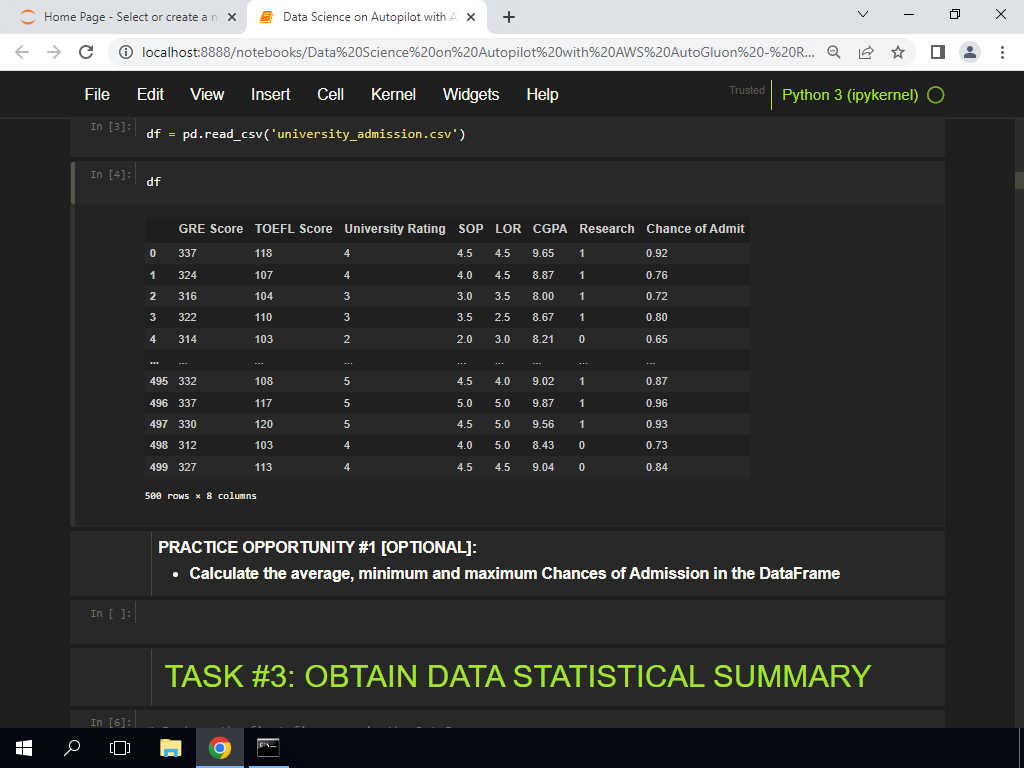Bookmark this page with the star

pos(898,52)
